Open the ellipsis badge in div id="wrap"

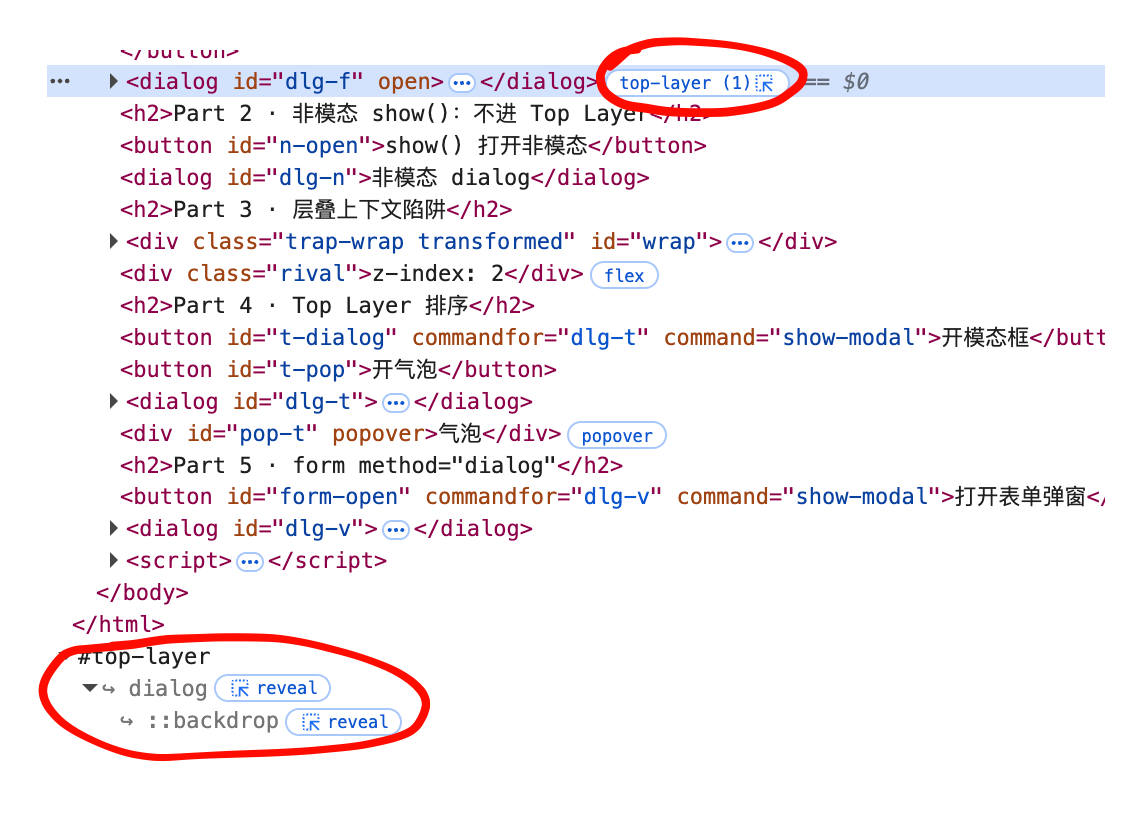point(740,243)
